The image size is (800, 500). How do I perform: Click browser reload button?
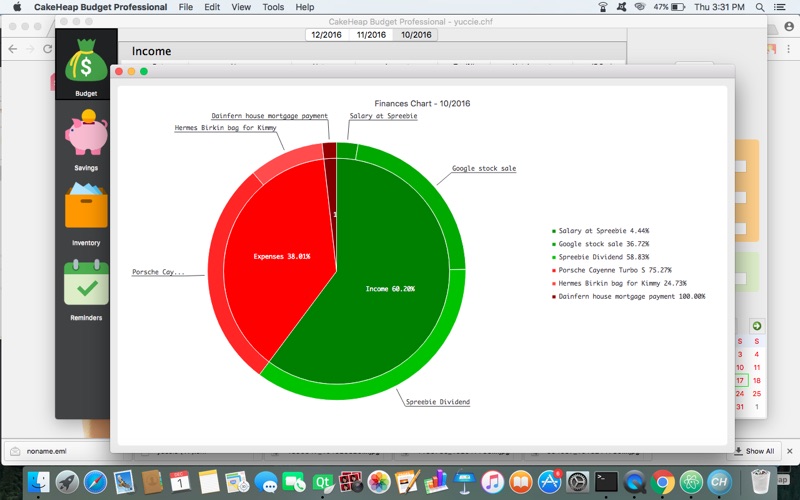[47, 49]
